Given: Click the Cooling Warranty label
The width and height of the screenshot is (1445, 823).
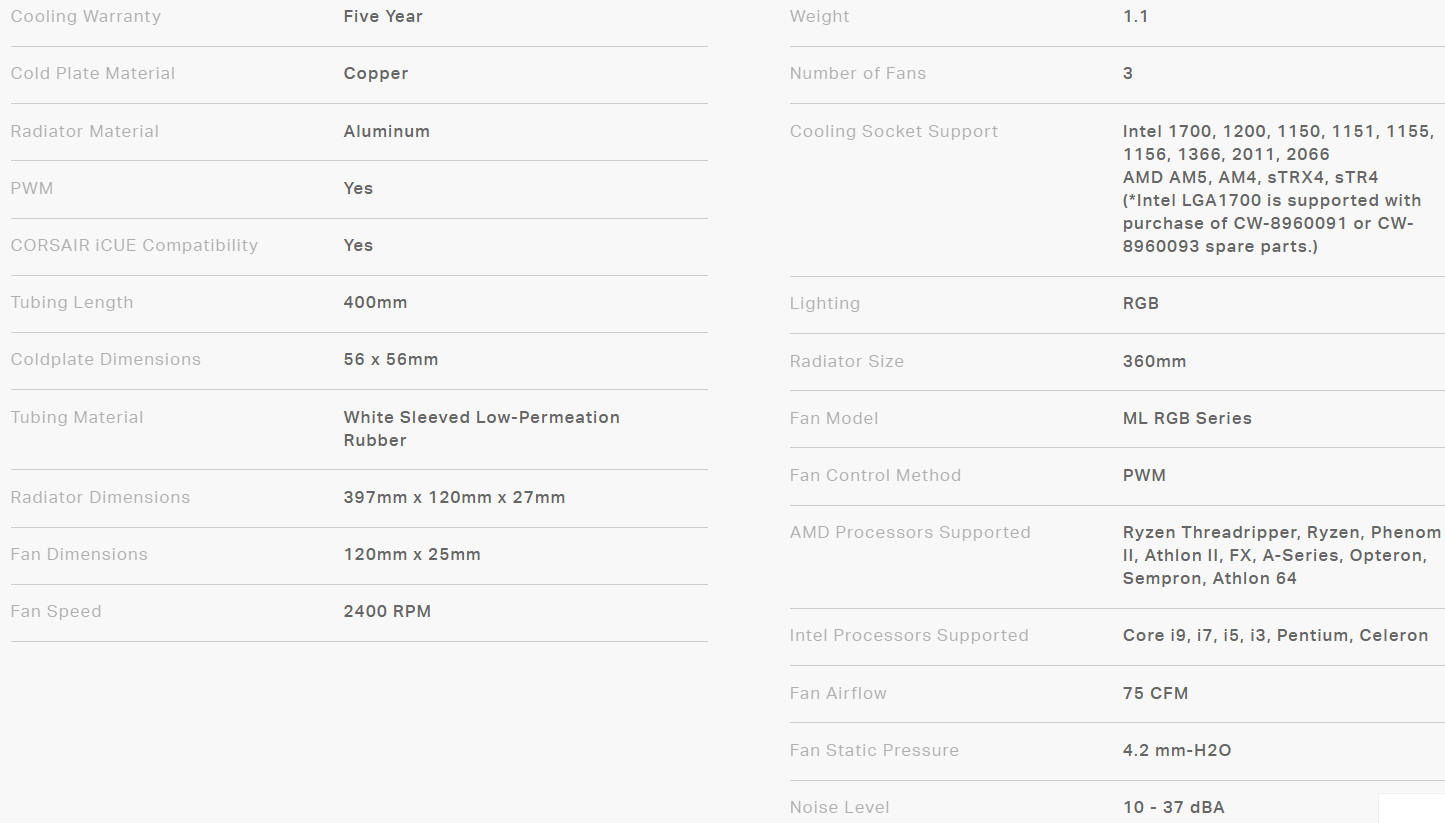Looking at the screenshot, I should (85, 16).
